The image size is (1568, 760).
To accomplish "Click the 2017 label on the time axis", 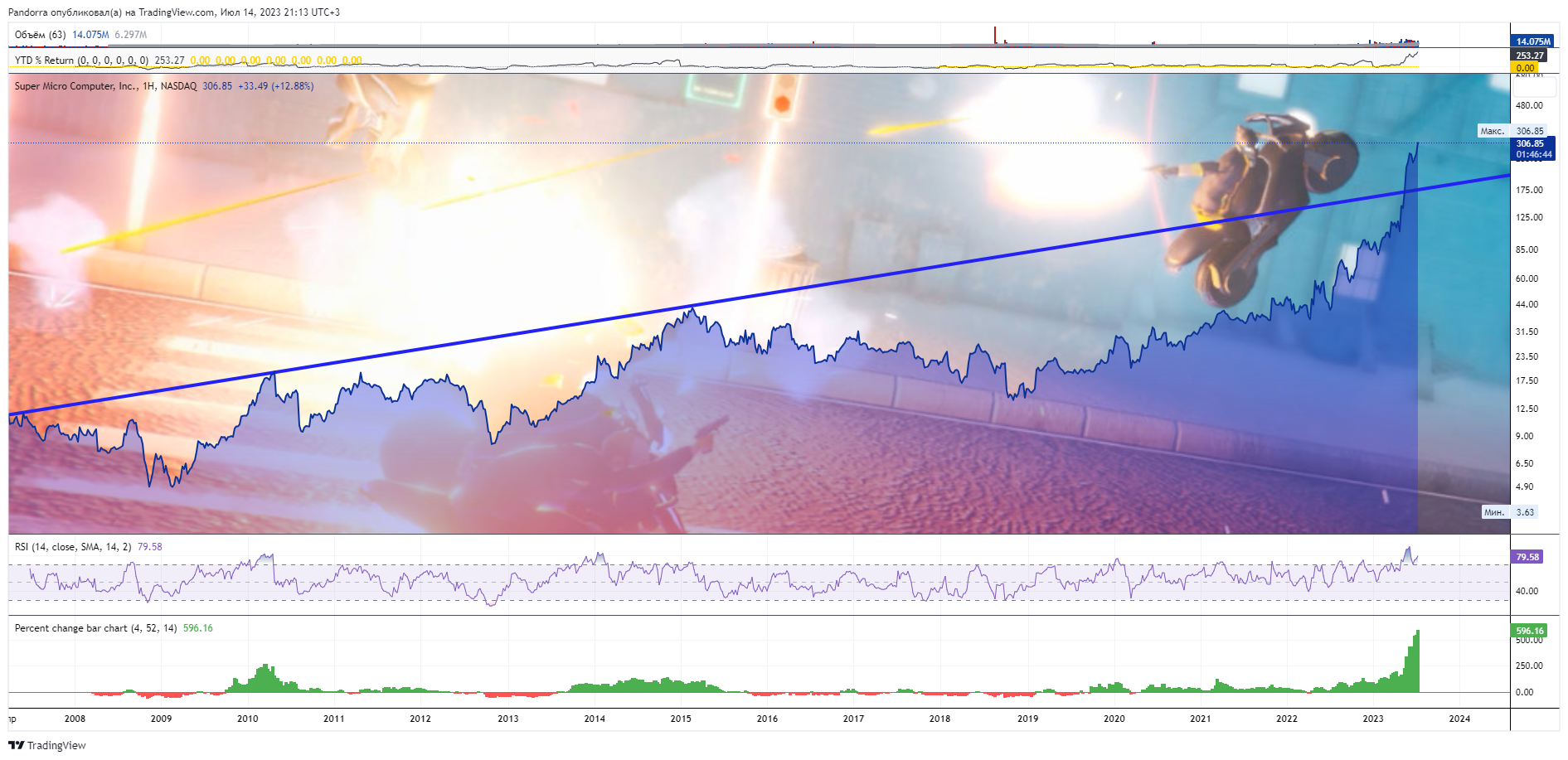I will click(x=853, y=719).
